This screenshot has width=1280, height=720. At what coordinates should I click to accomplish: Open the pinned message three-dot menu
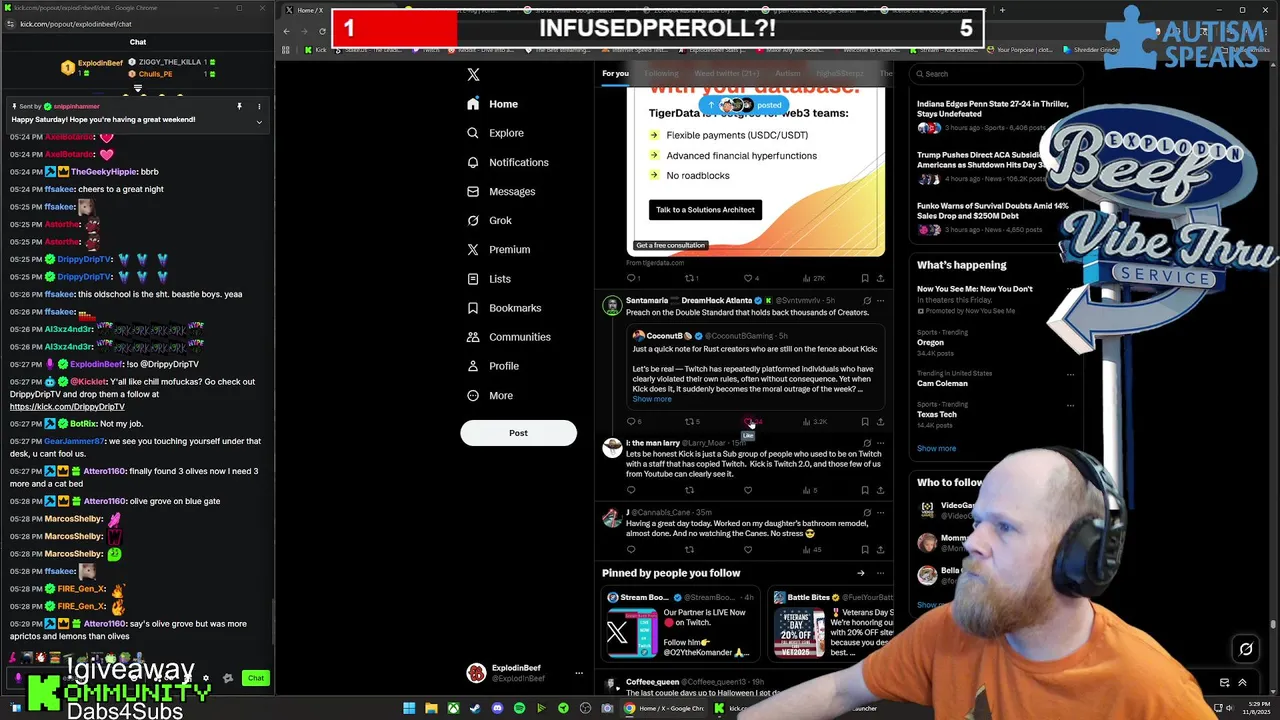(259, 106)
